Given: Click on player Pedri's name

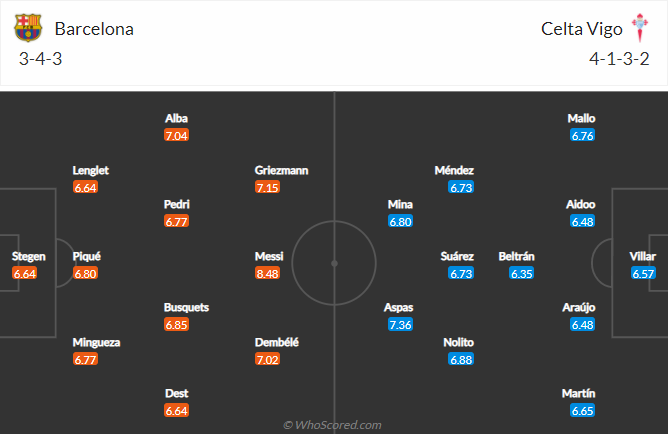Looking at the screenshot, I should (177, 204).
